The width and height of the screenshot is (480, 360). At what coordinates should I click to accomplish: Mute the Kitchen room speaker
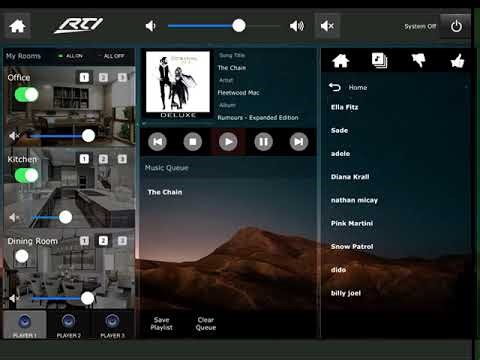point(14,217)
